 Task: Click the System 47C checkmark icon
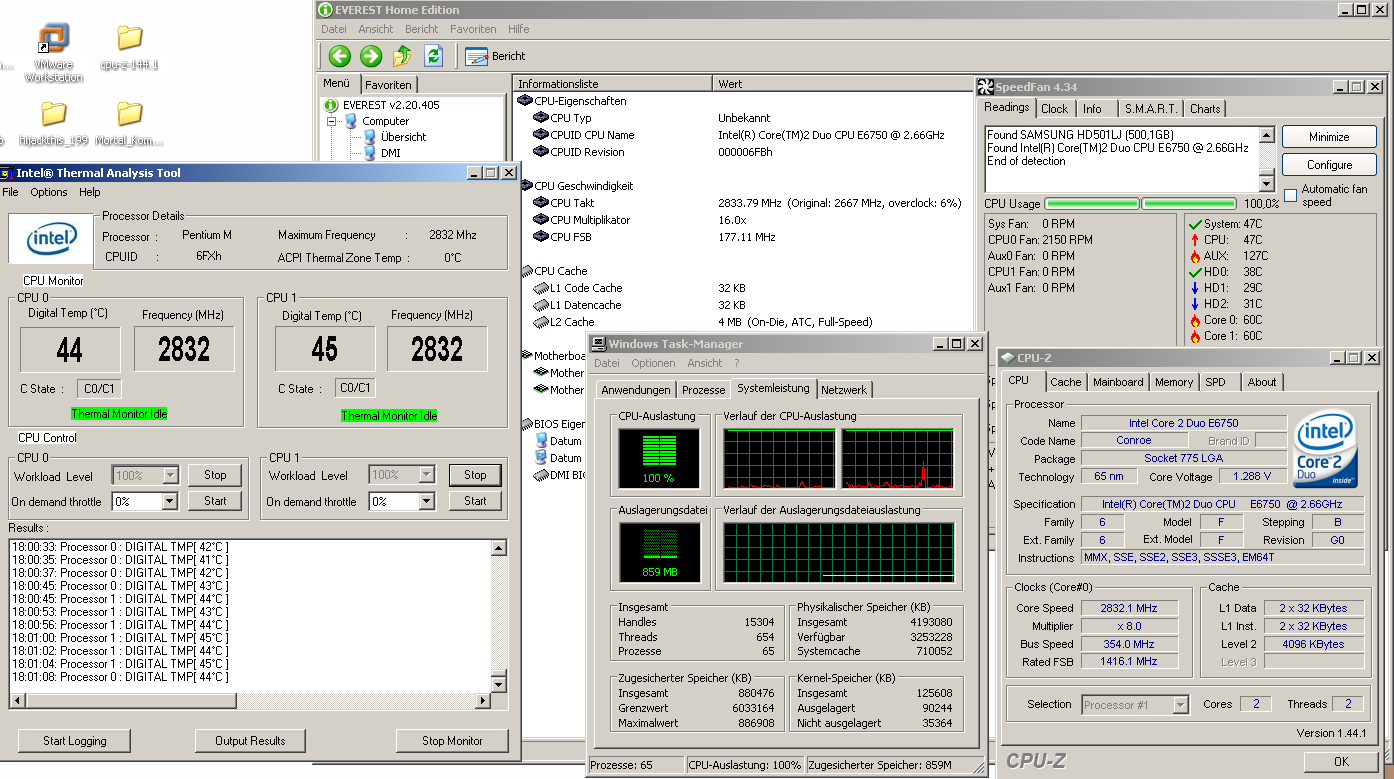1194,224
